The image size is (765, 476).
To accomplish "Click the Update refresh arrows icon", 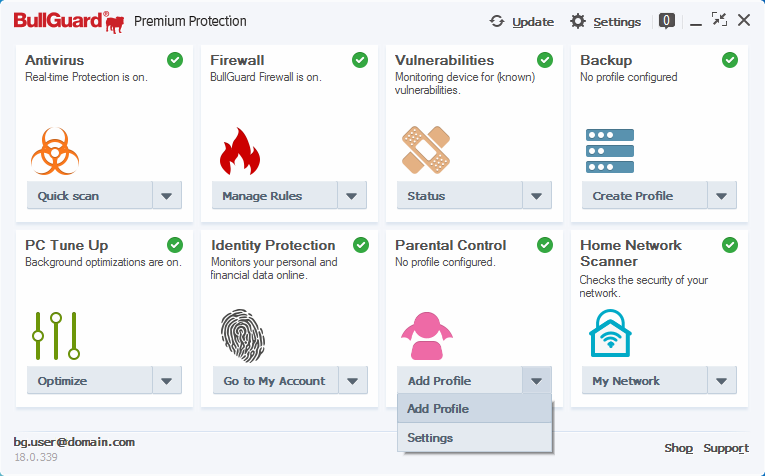I will [x=497, y=21].
